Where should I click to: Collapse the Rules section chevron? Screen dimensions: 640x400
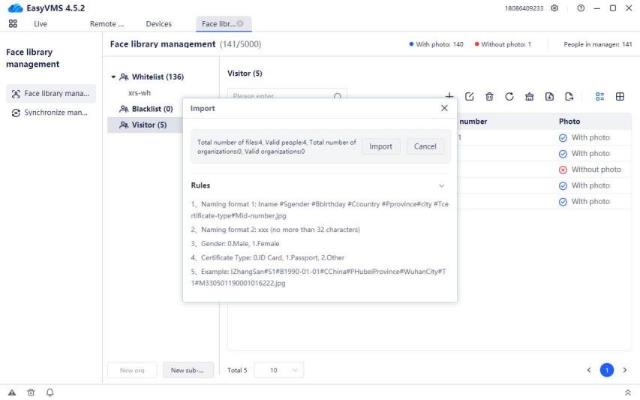point(441,186)
